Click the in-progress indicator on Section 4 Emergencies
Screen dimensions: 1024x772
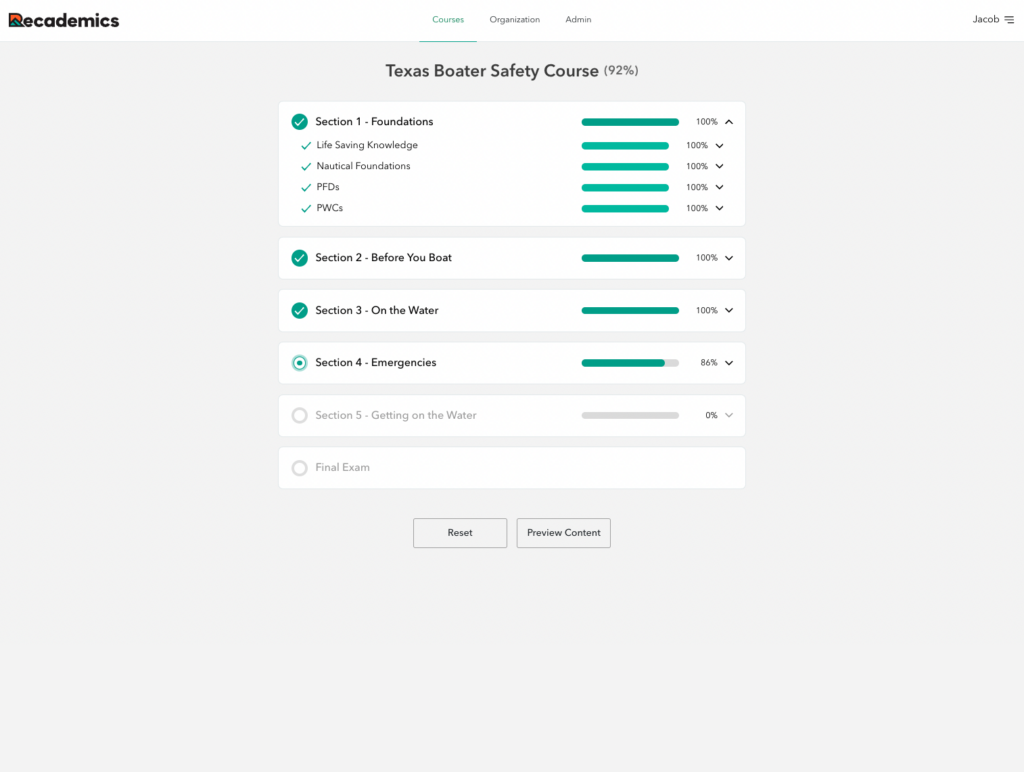pyautogui.click(x=299, y=362)
